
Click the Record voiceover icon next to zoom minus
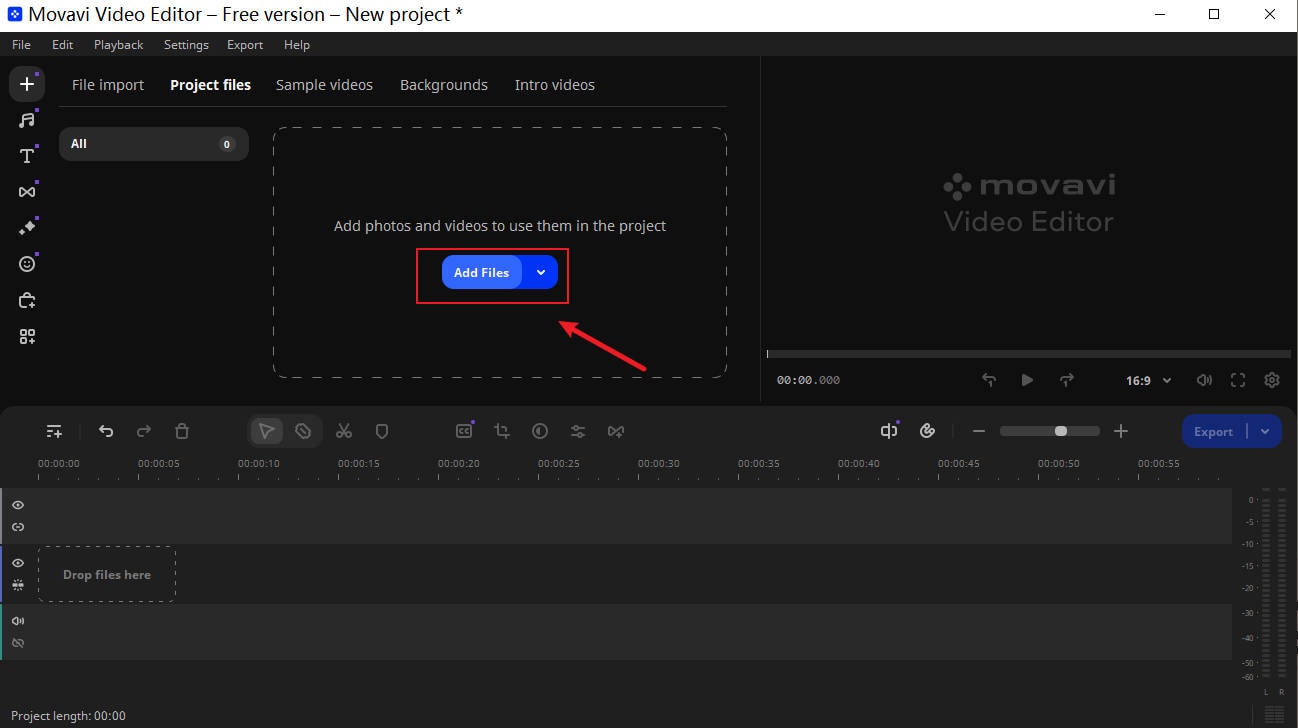click(927, 431)
